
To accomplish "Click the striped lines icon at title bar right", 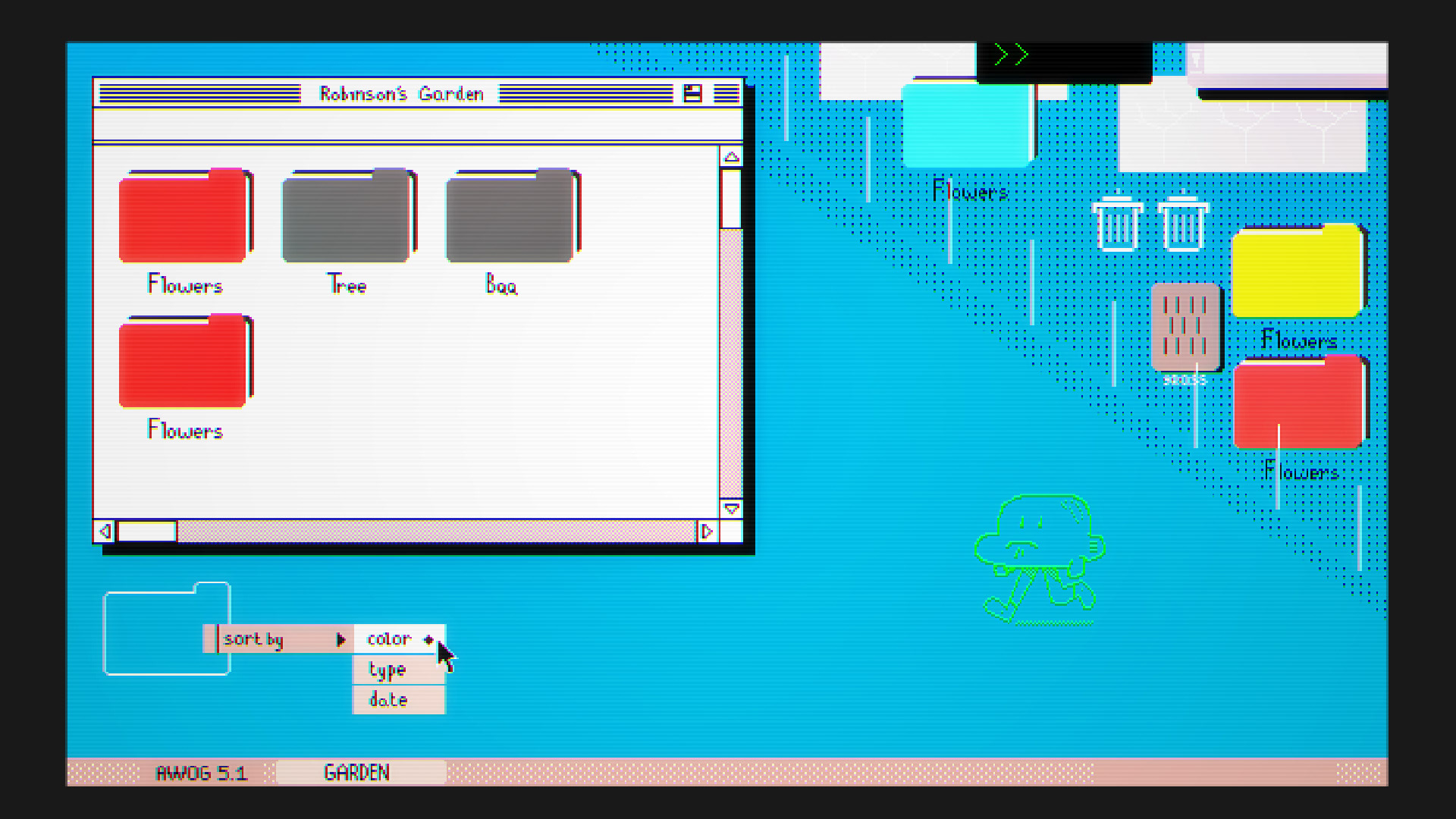I will tap(726, 93).
